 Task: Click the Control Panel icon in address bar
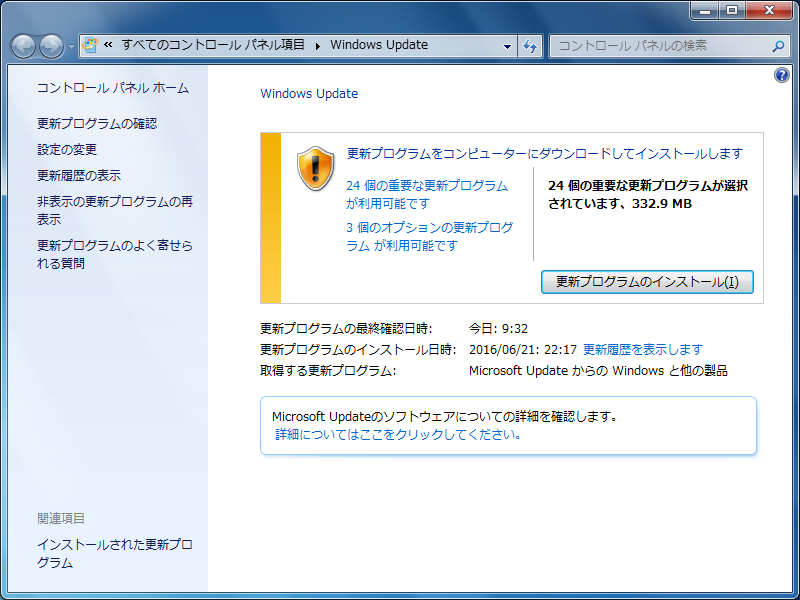click(90, 45)
